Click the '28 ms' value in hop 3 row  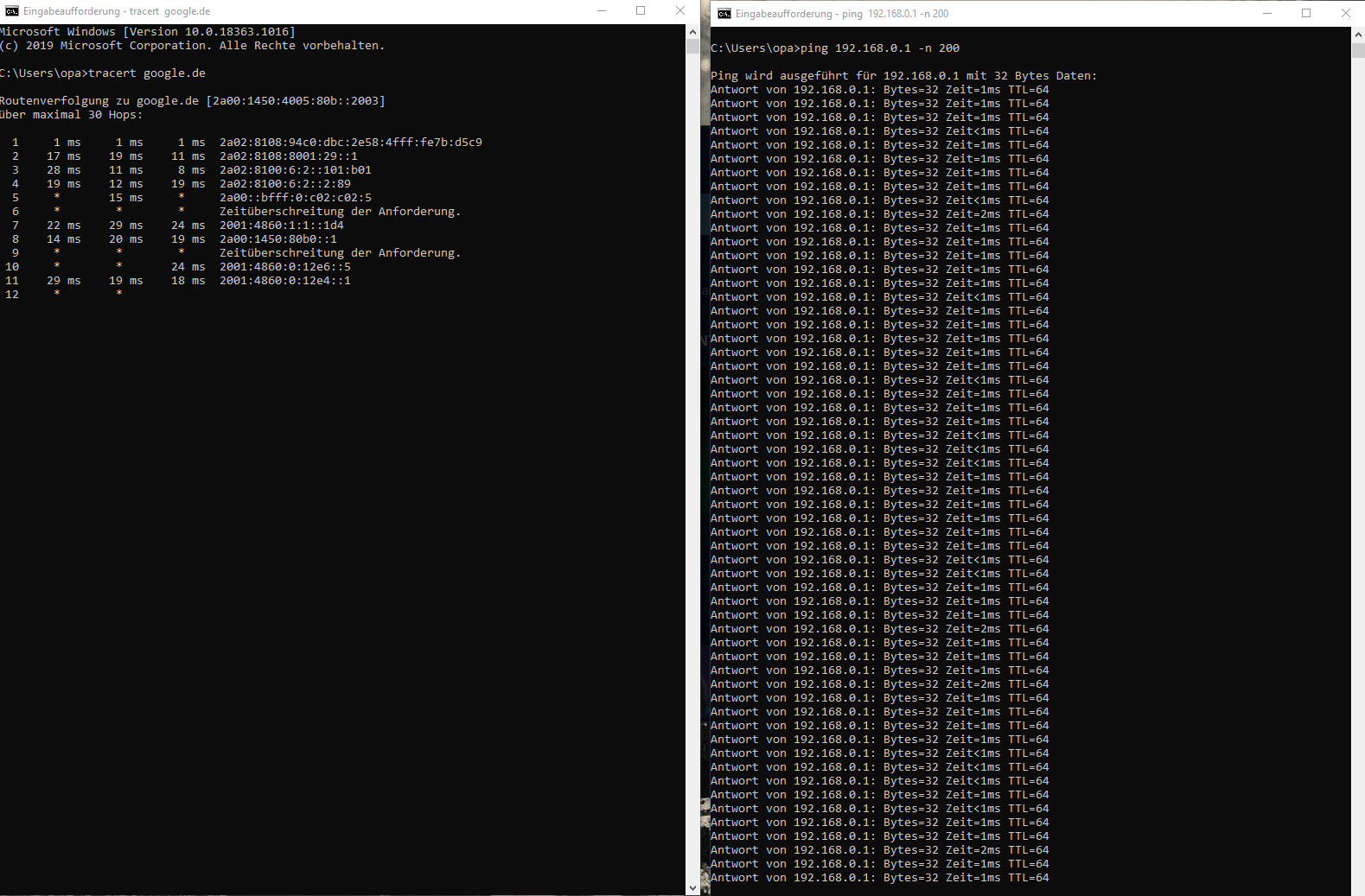pyautogui.click(x=64, y=170)
